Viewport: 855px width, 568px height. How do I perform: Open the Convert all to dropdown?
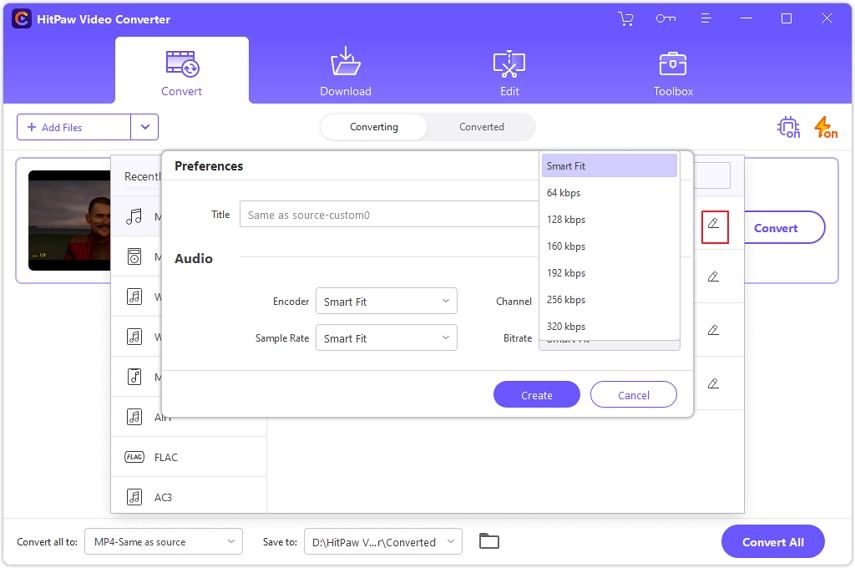click(164, 541)
